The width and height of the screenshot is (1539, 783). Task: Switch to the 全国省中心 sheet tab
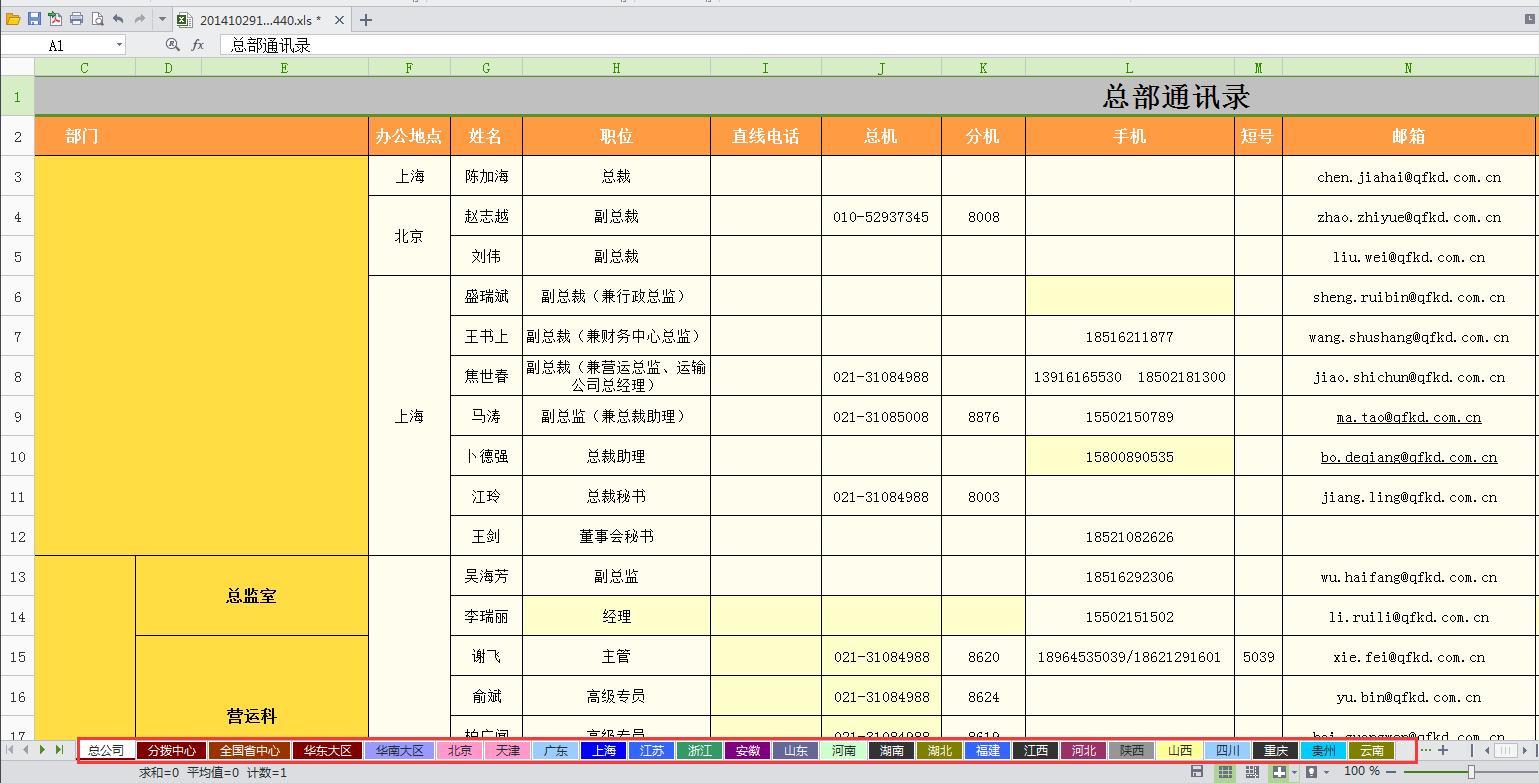[x=250, y=750]
